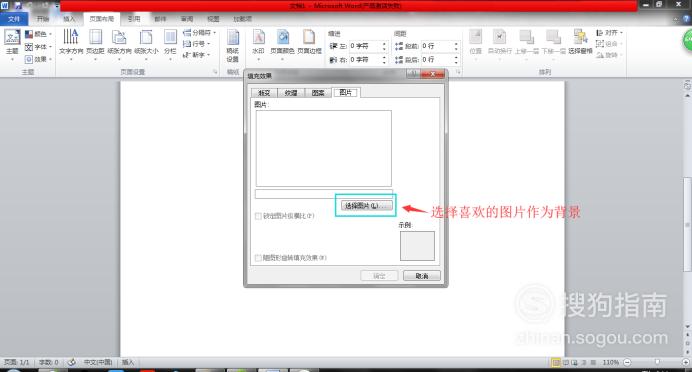Open the theme 颜色 colors dropdown
692x372 pixels.
[38, 34]
